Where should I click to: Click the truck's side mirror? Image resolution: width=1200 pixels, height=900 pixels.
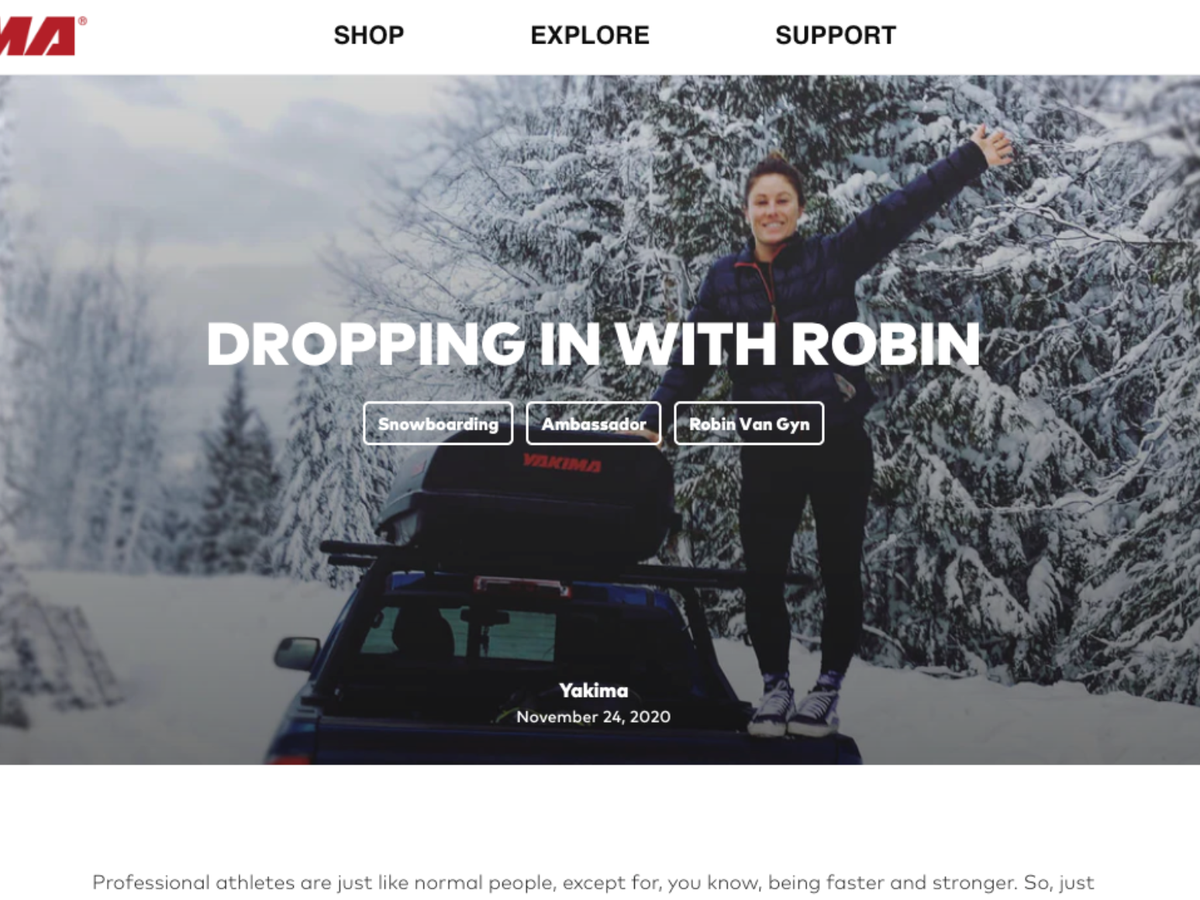297,653
